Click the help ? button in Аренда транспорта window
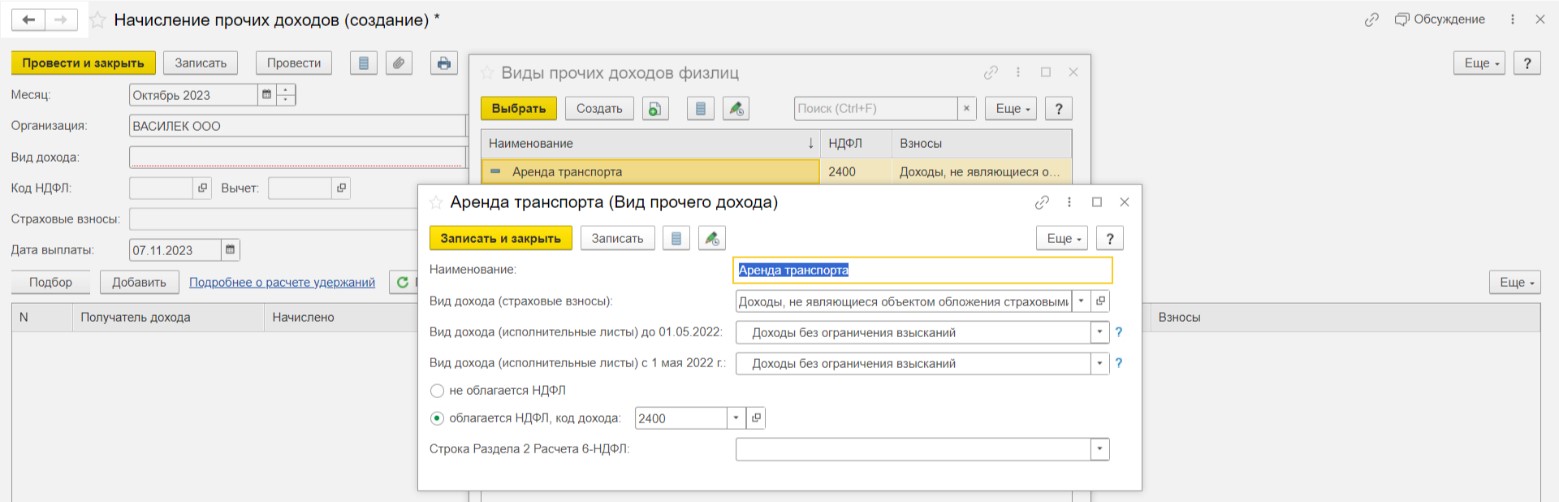 (x=1109, y=238)
